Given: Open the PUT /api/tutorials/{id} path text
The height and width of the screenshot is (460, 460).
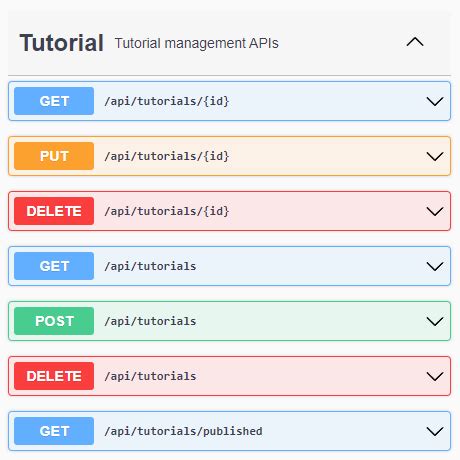Looking at the screenshot, I should 167,156.
